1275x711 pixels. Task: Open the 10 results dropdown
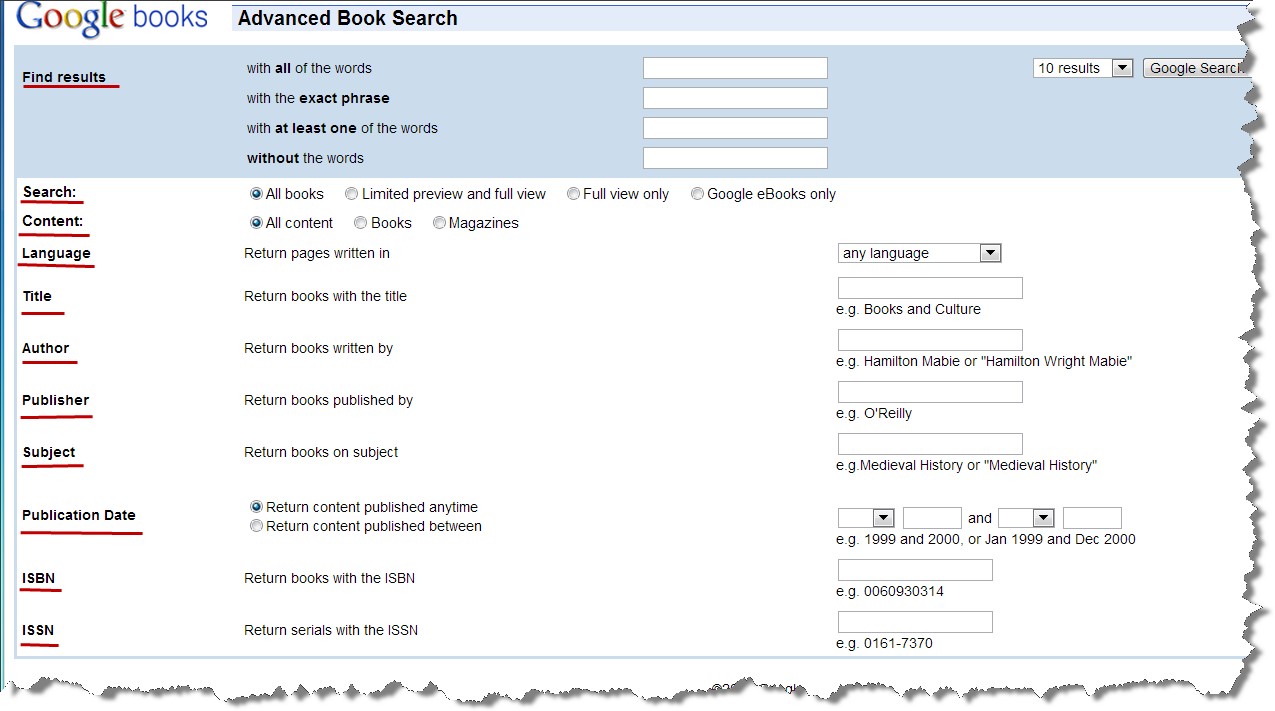click(x=1083, y=68)
